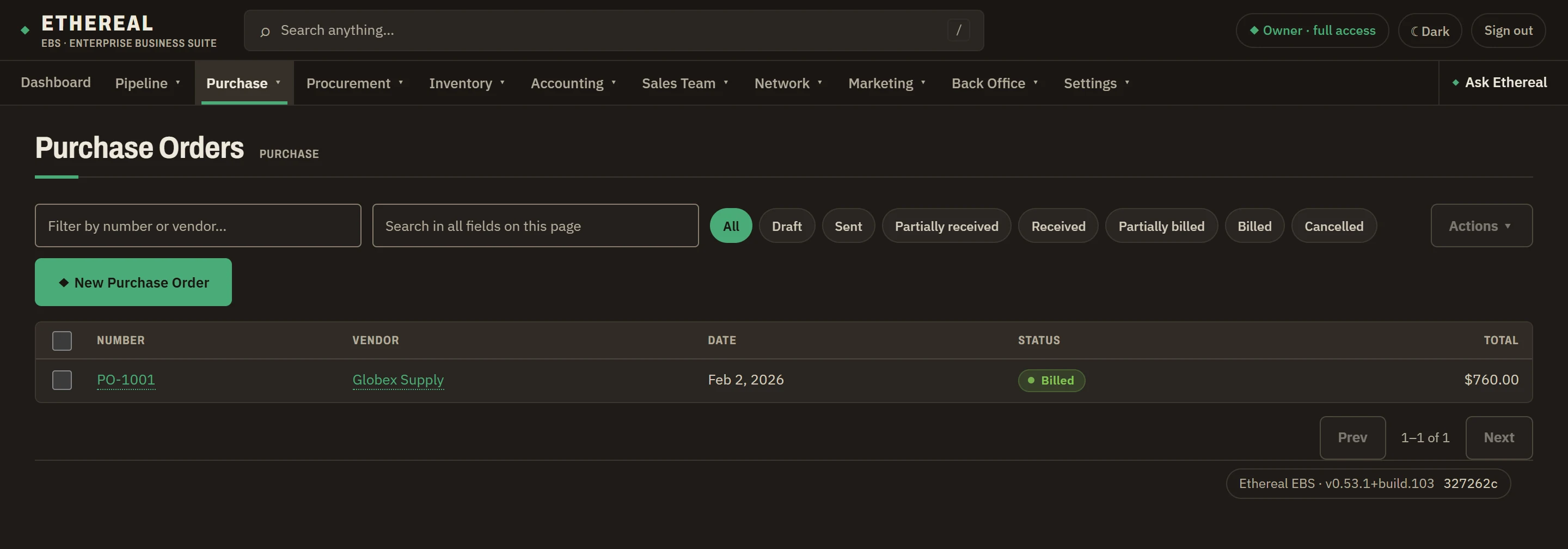This screenshot has width=1568, height=549.
Task: Tick the checkbox for PO-1001
Action: point(62,380)
